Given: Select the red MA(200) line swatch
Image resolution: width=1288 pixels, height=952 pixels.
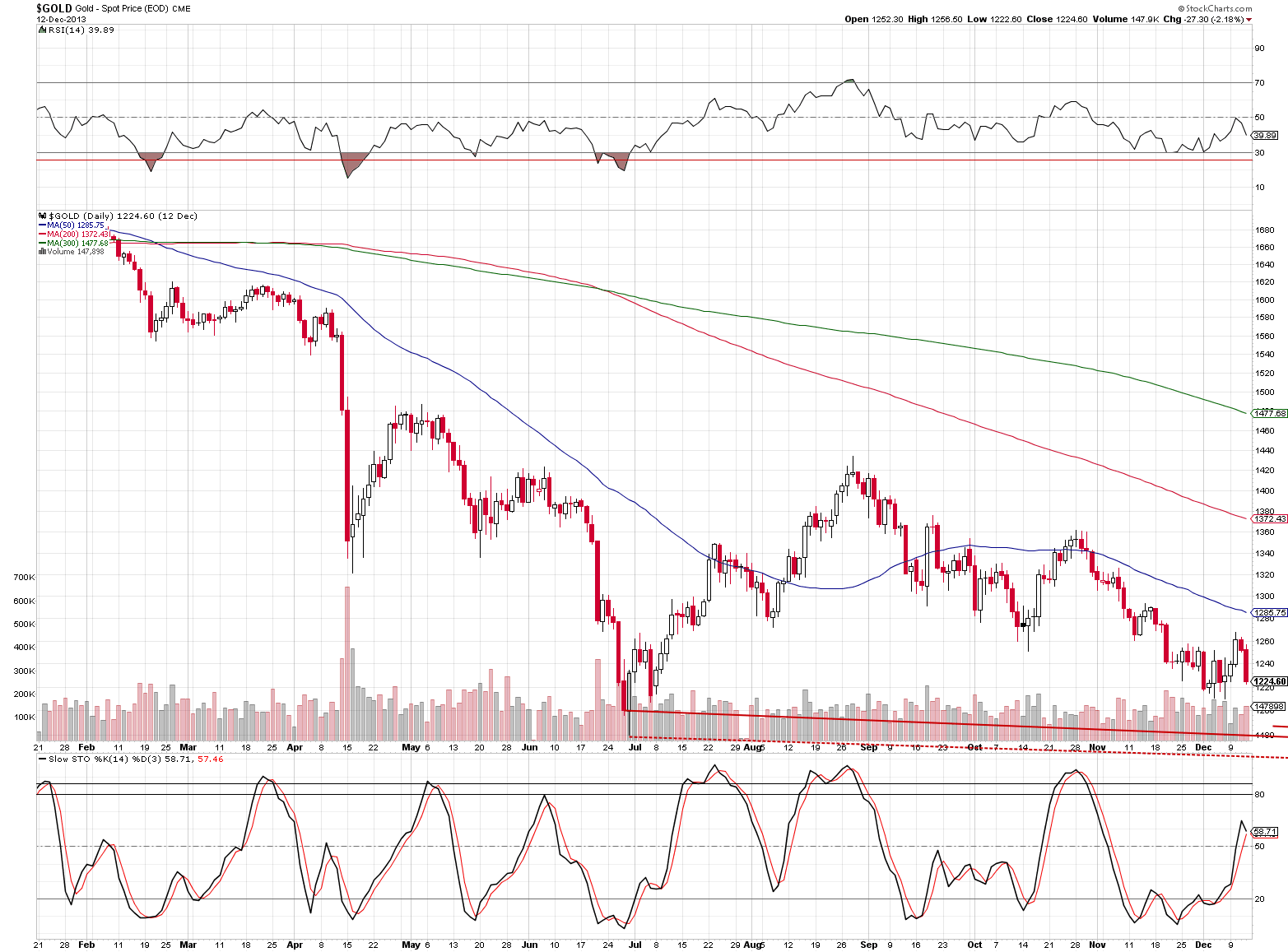Looking at the screenshot, I should tap(42, 235).
